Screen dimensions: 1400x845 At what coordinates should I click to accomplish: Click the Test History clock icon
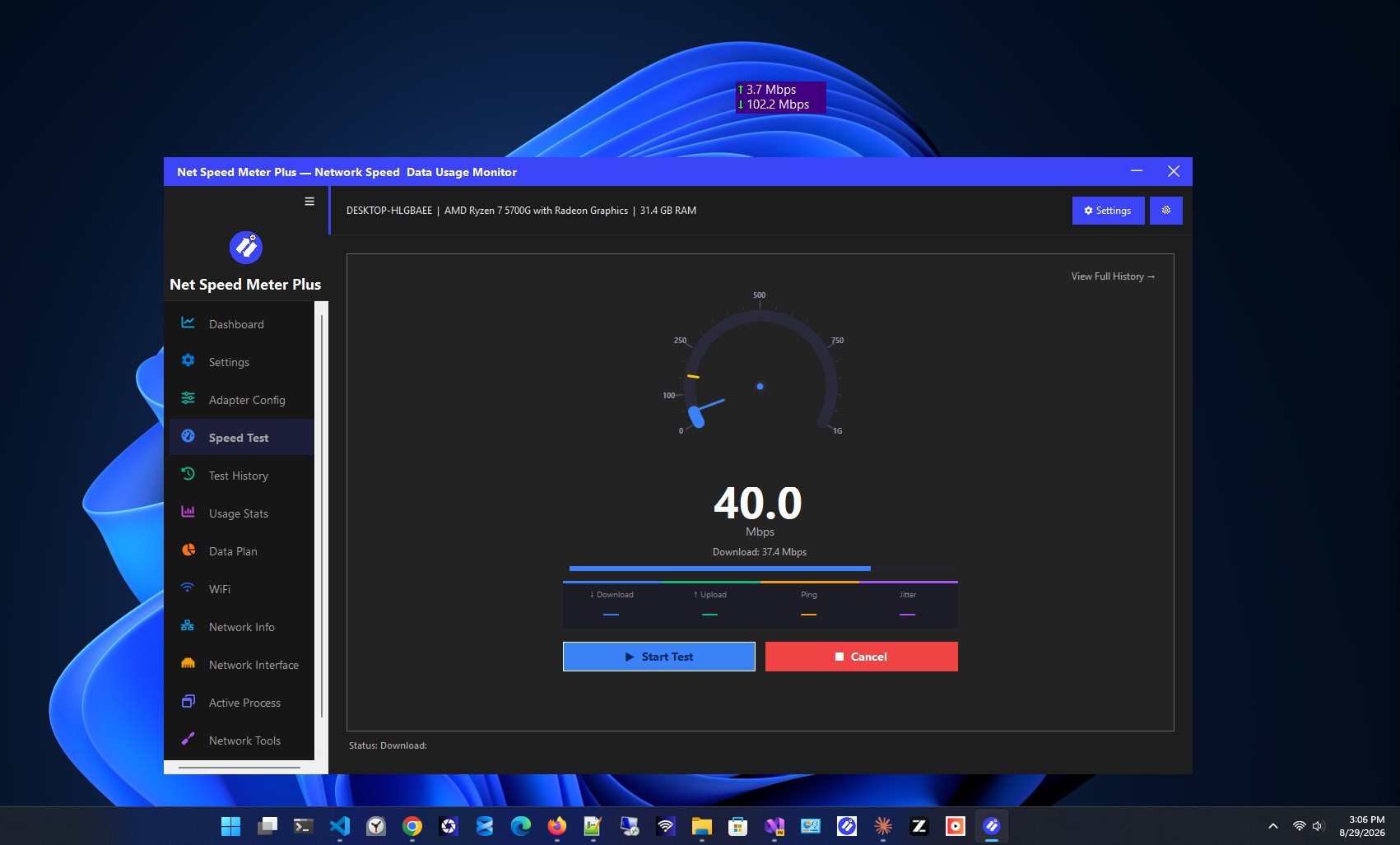point(188,474)
